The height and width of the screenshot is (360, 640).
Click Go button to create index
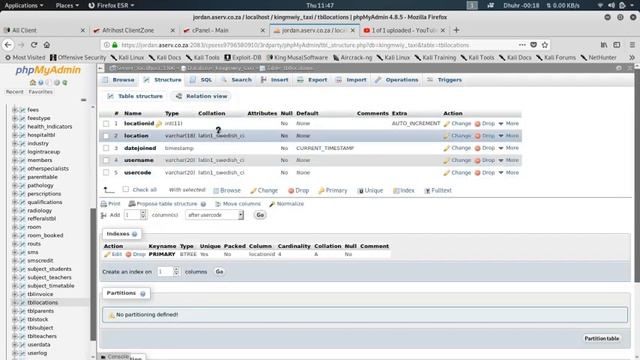tap(219, 272)
